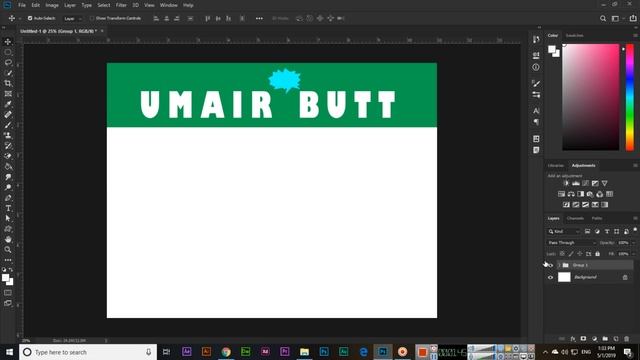Switch to the Channels tab
Image resolution: width=640 pixels, height=360 pixels.
[x=575, y=218]
